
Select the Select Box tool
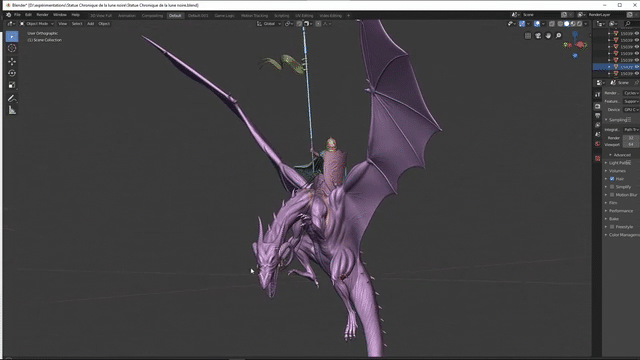(x=12, y=37)
